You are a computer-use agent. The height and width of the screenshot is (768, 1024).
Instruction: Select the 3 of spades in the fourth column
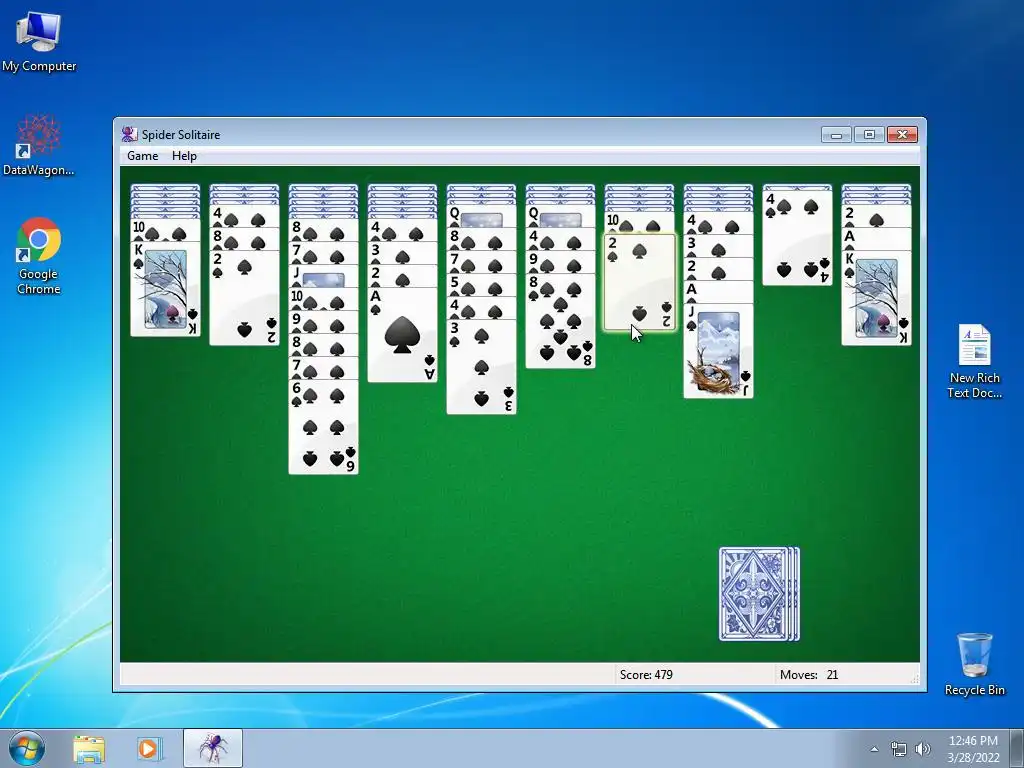(402, 253)
